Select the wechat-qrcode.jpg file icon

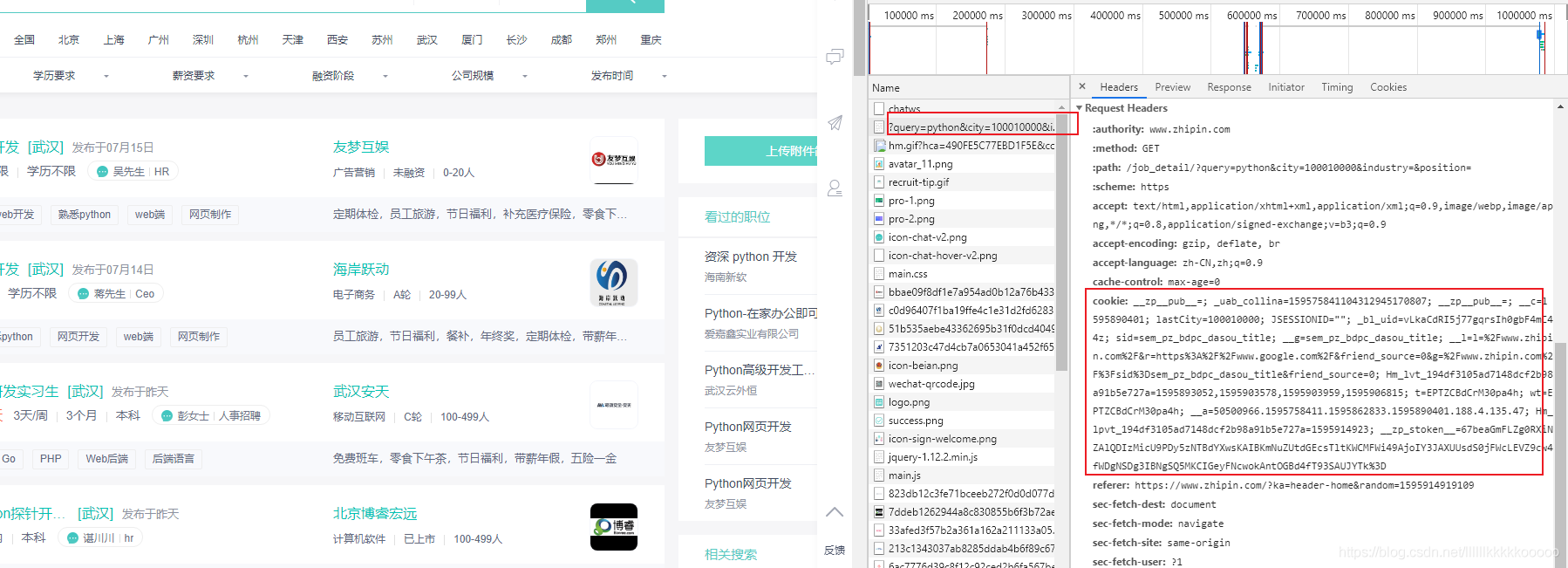[x=879, y=384]
